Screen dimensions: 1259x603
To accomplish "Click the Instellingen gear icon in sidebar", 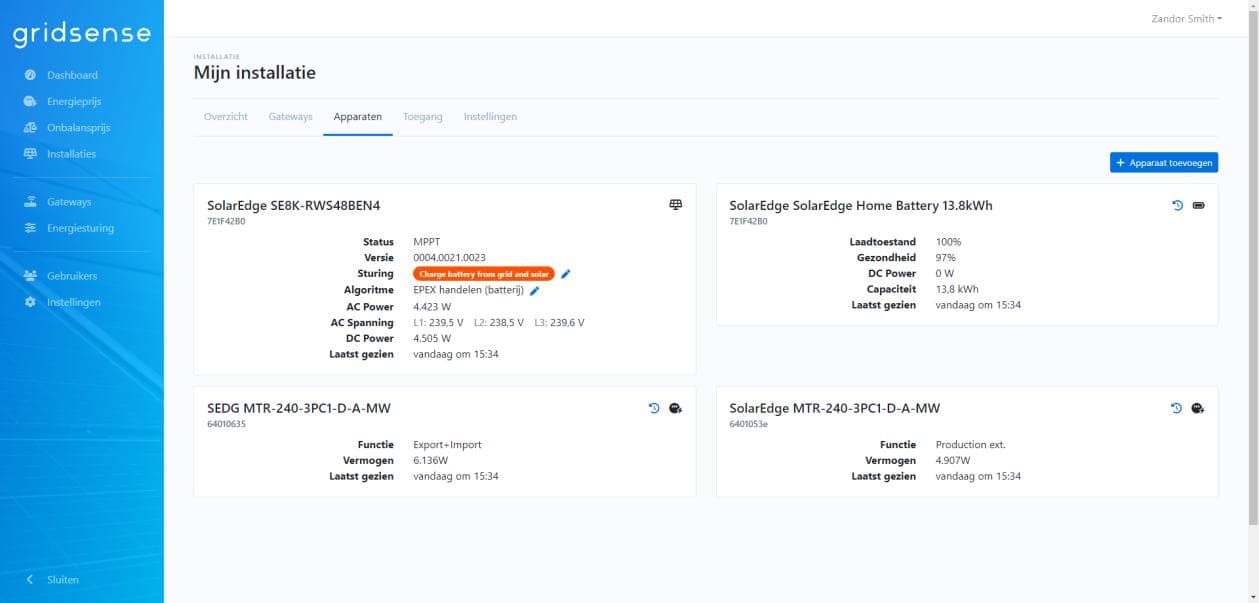I will tap(30, 302).
